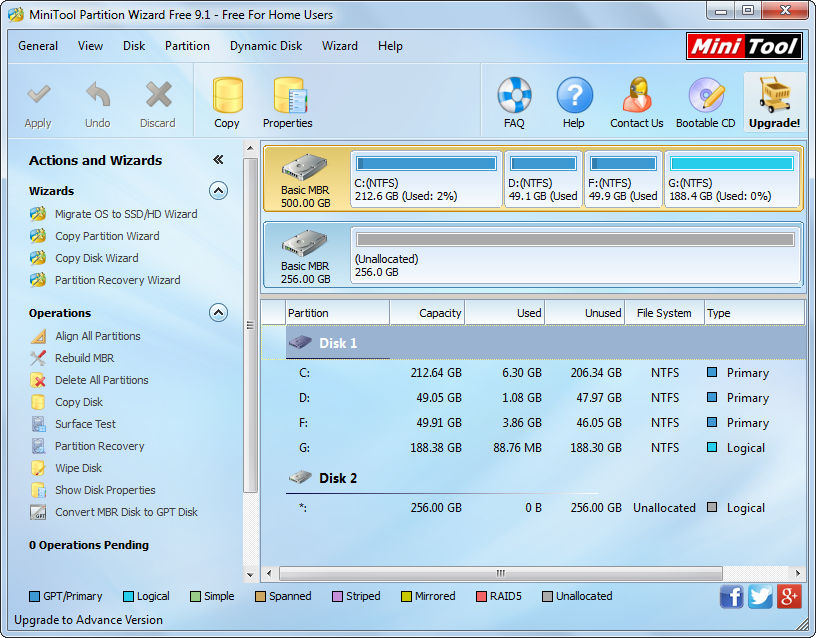Select the 256.0 GB Unallocated block
Screen dimensions: 816x638
pos(575,255)
